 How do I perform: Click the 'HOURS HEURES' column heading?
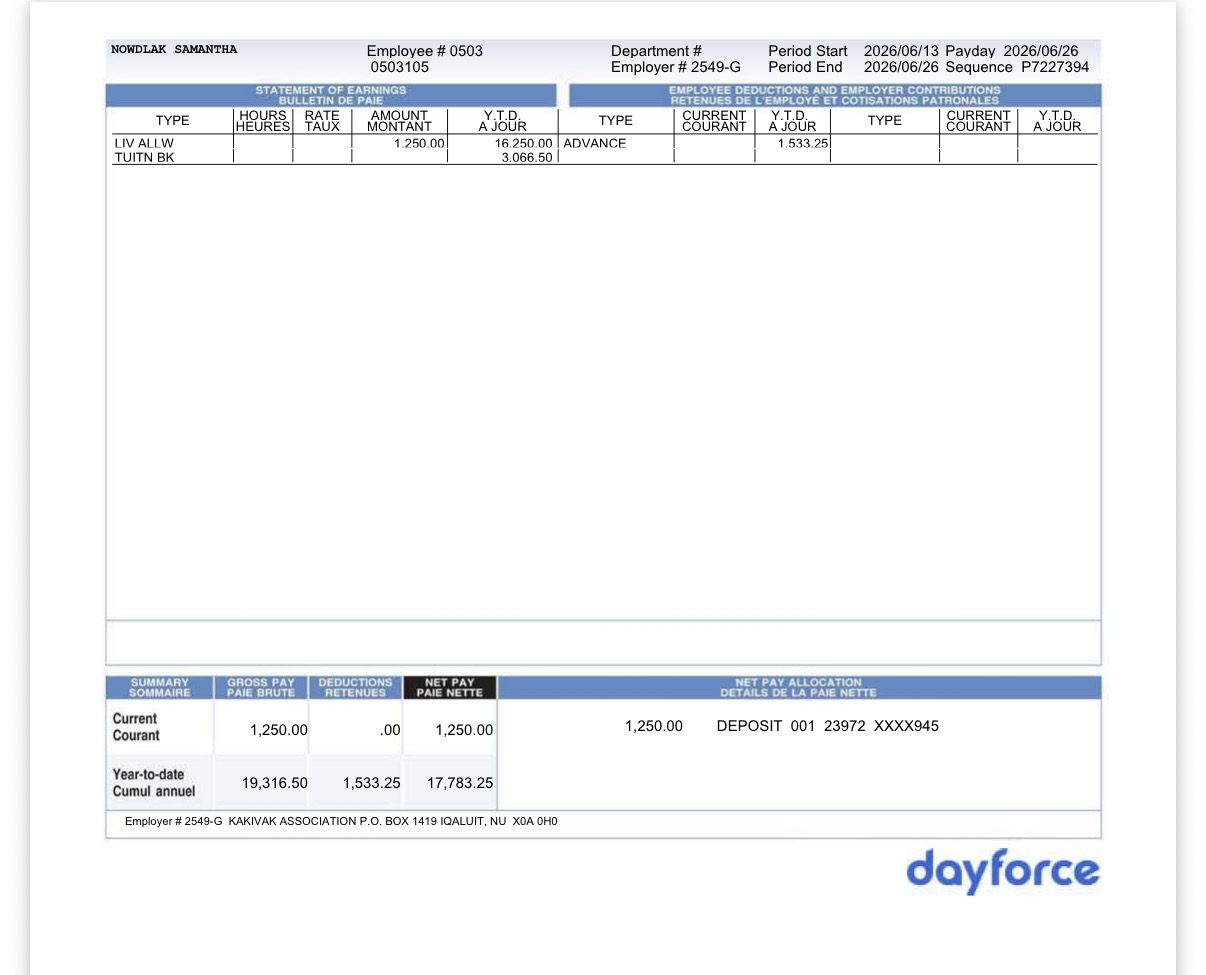pyautogui.click(x=263, y=121)
